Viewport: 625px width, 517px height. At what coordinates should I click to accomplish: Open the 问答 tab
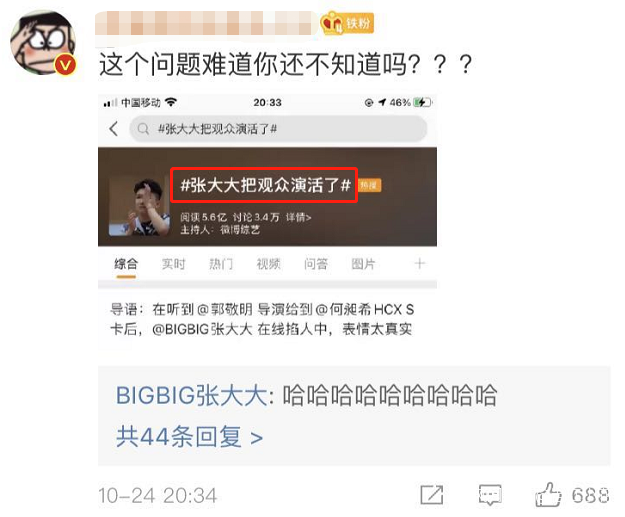[x=316, y=264]
